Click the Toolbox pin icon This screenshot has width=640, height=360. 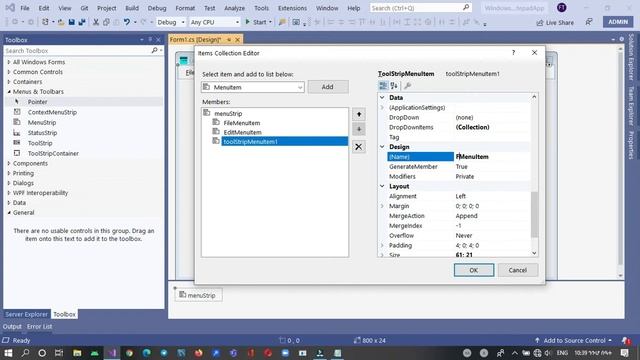150,40
